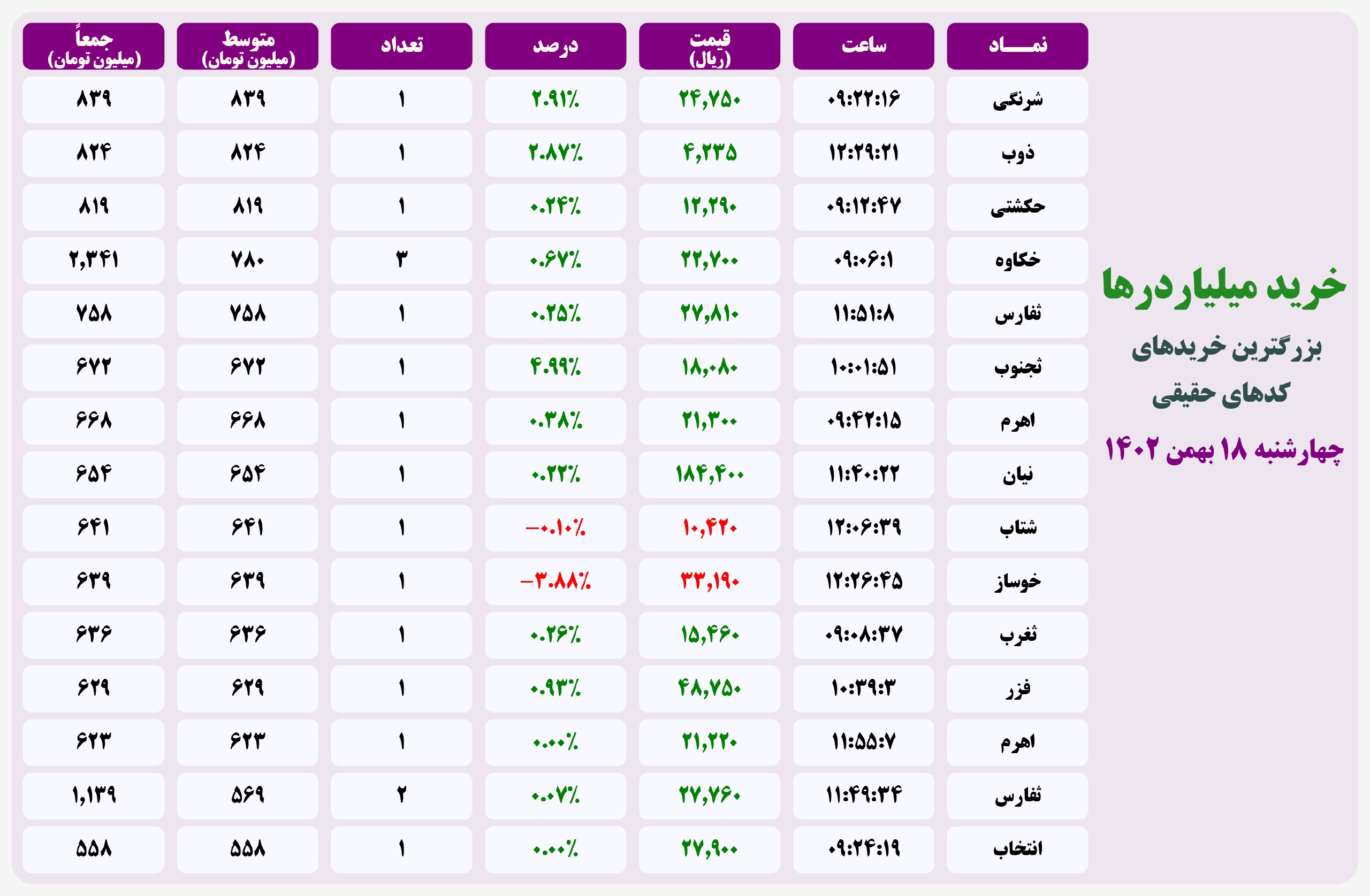The width and height of the screenshot is (1370, 896).
Task: Click the red −۳.۸۸٪ percent cell
Action: [555, 581]
